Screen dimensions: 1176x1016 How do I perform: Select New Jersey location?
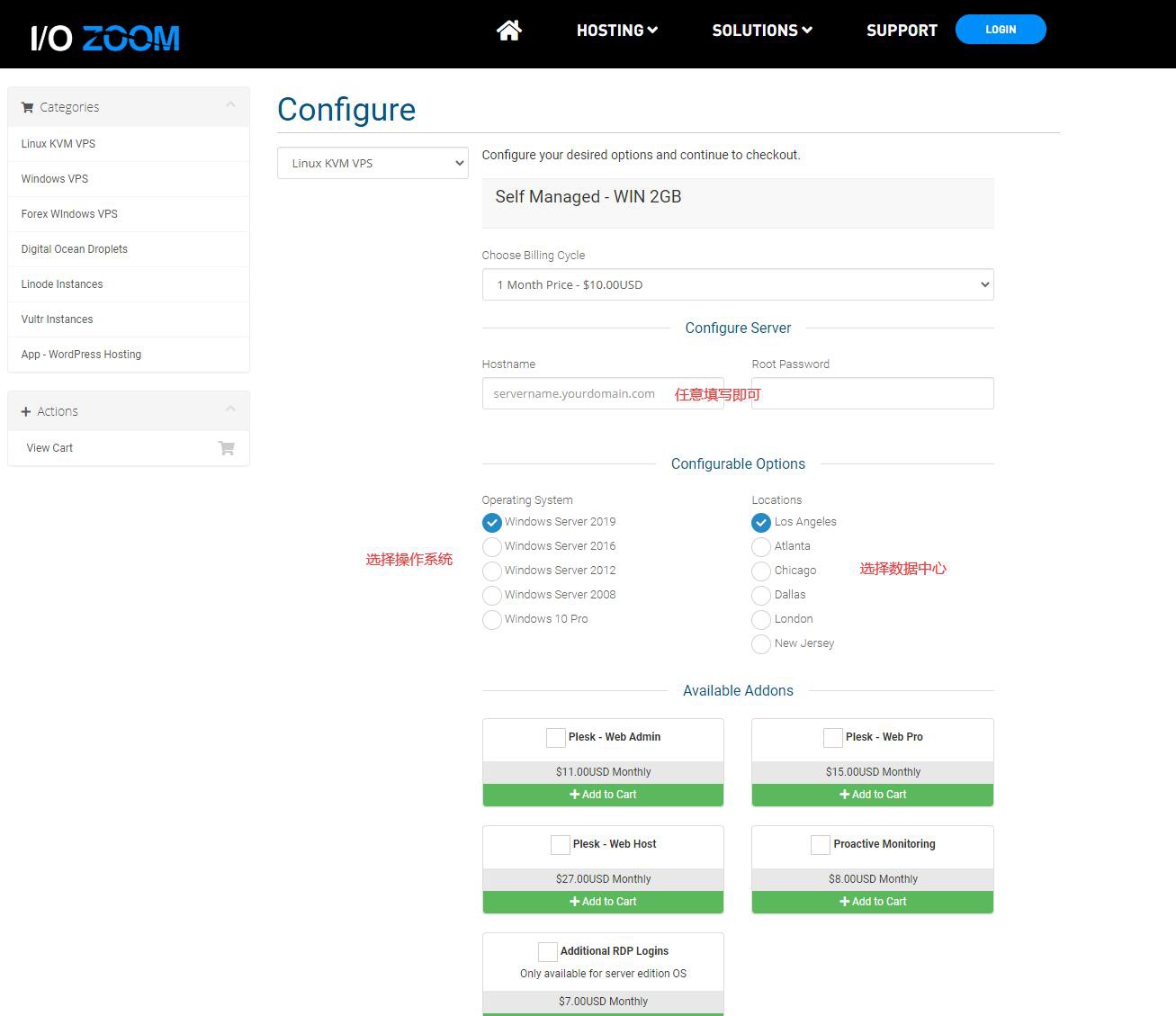pos(761,644)
